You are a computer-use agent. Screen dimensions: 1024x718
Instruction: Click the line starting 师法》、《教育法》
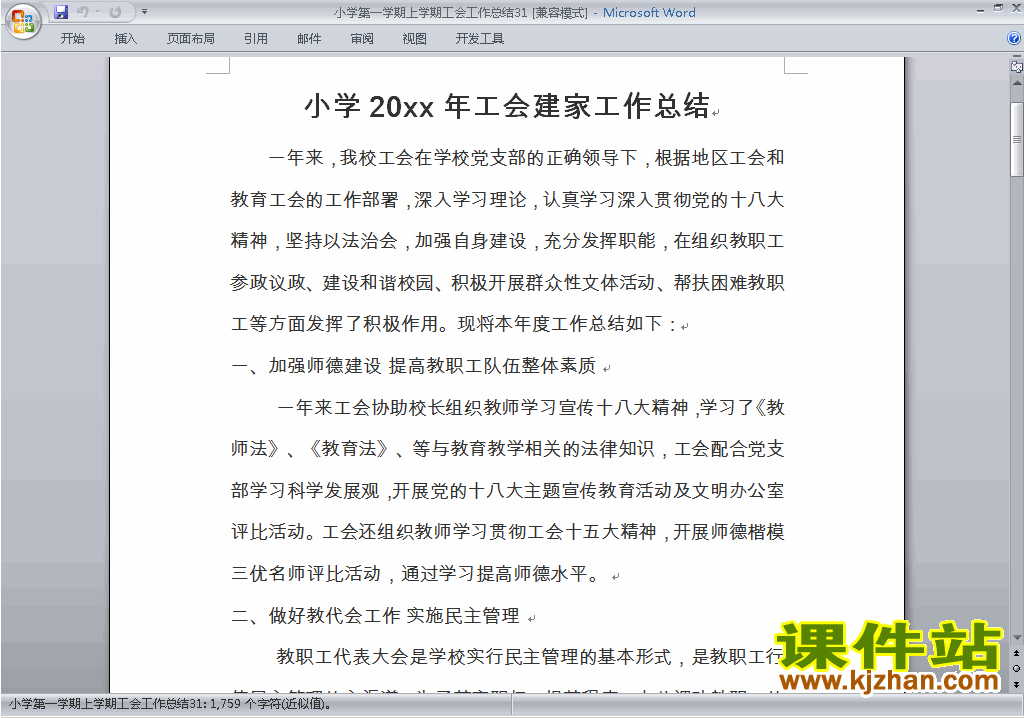(x=507, y=449)
